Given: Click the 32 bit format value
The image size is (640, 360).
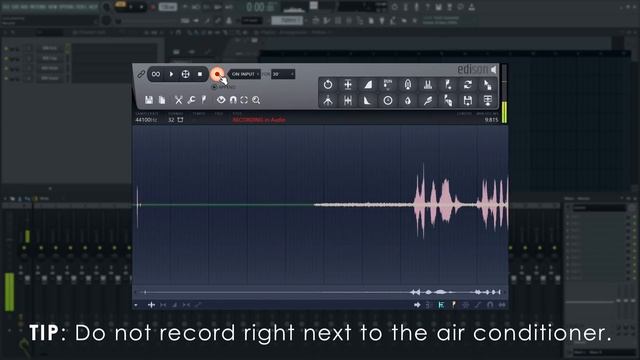Looking at the screenshot, I should pyautogui.click(x=171, y=120).
